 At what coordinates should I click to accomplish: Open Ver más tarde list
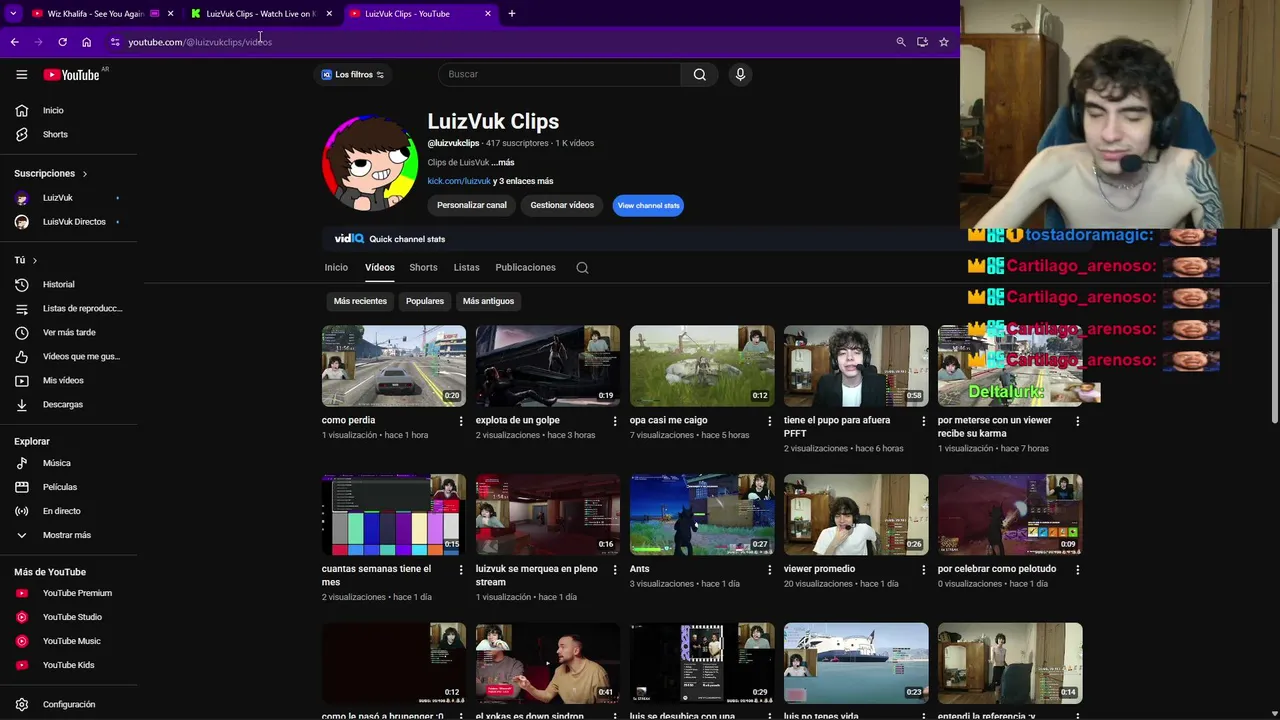68,332
